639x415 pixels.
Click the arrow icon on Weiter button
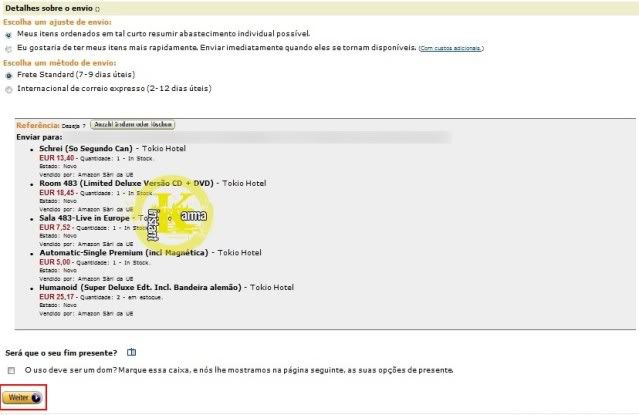coord(36,398)
